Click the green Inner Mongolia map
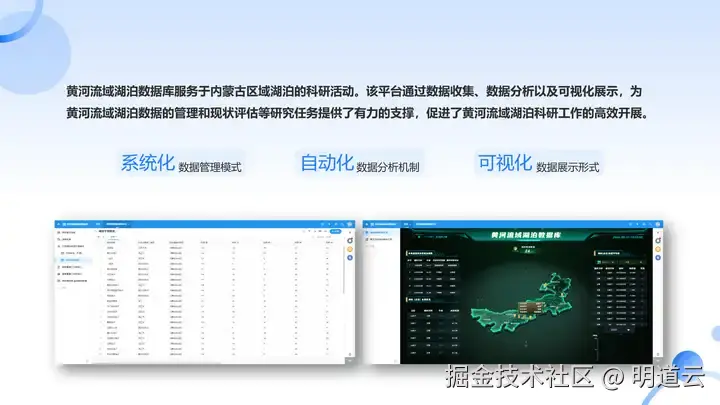This screenshot has height=405, width=720. point(522,302)
